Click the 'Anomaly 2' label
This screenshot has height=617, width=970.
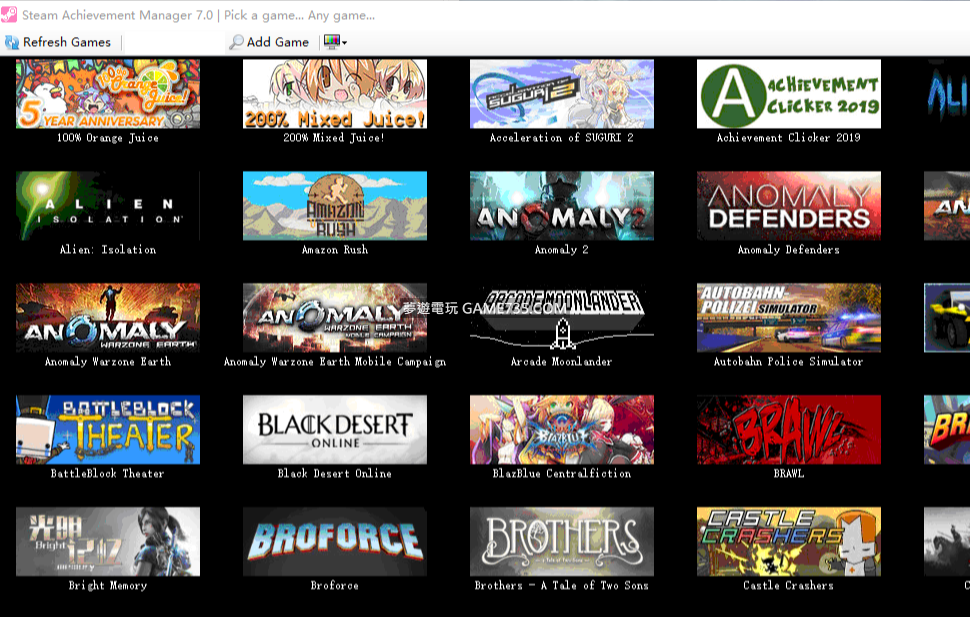562,250
